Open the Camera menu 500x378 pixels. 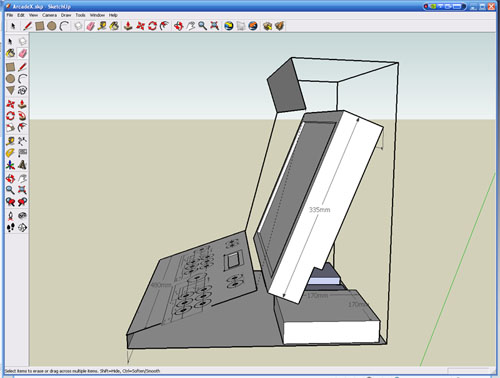[x=49, y=15]
